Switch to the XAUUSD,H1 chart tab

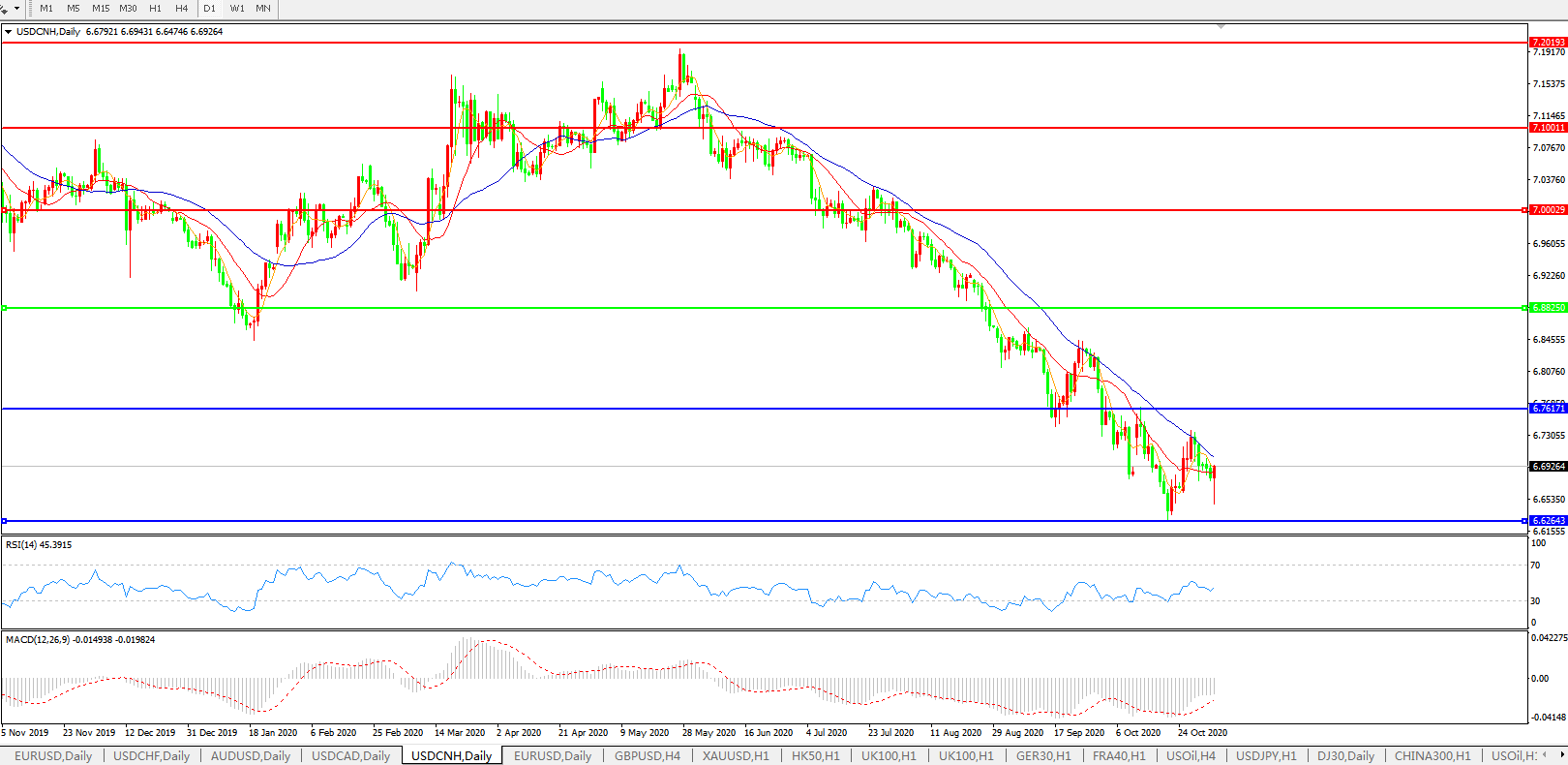[736, 755]
